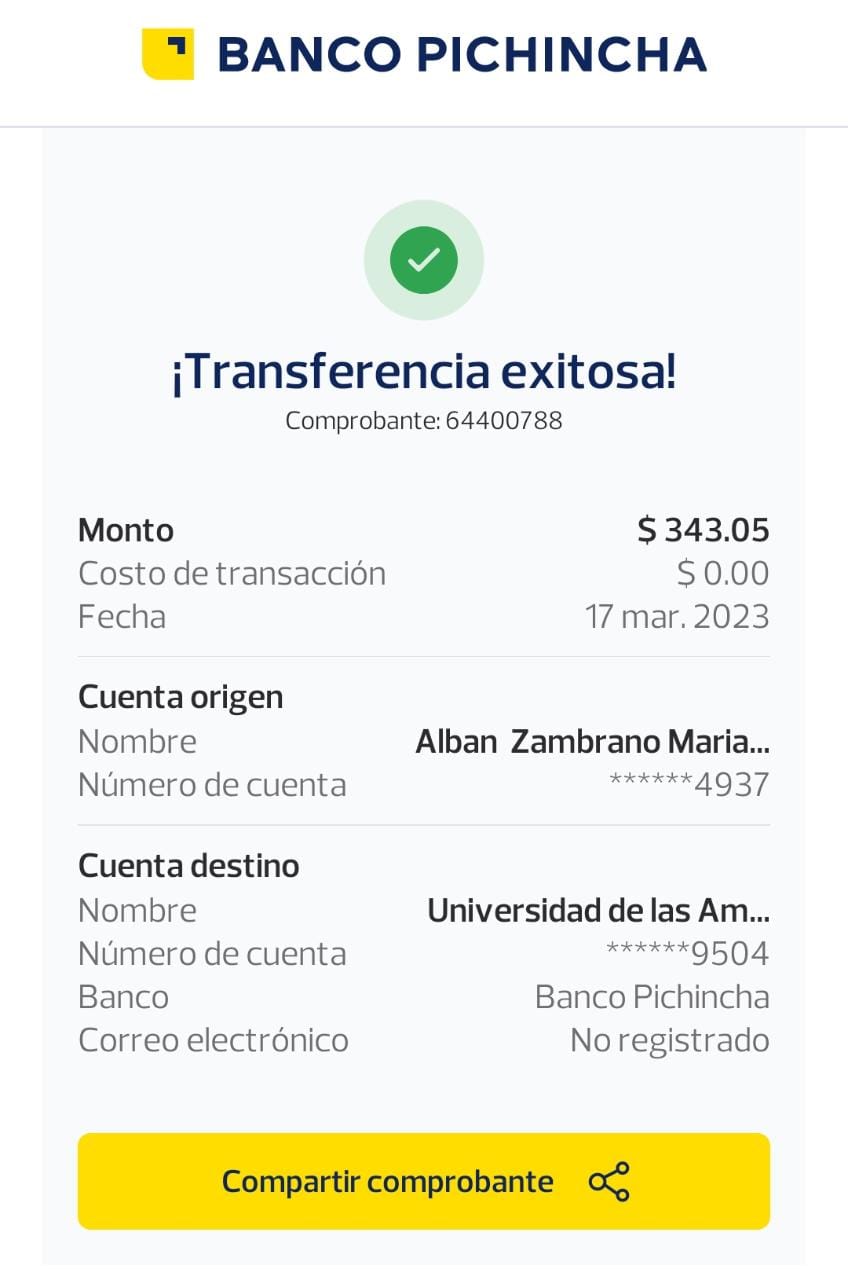This screenshot has height=1280, width=848.
Task: Click the Comprobante number 64400788
Action: click(x=504, y=421)
